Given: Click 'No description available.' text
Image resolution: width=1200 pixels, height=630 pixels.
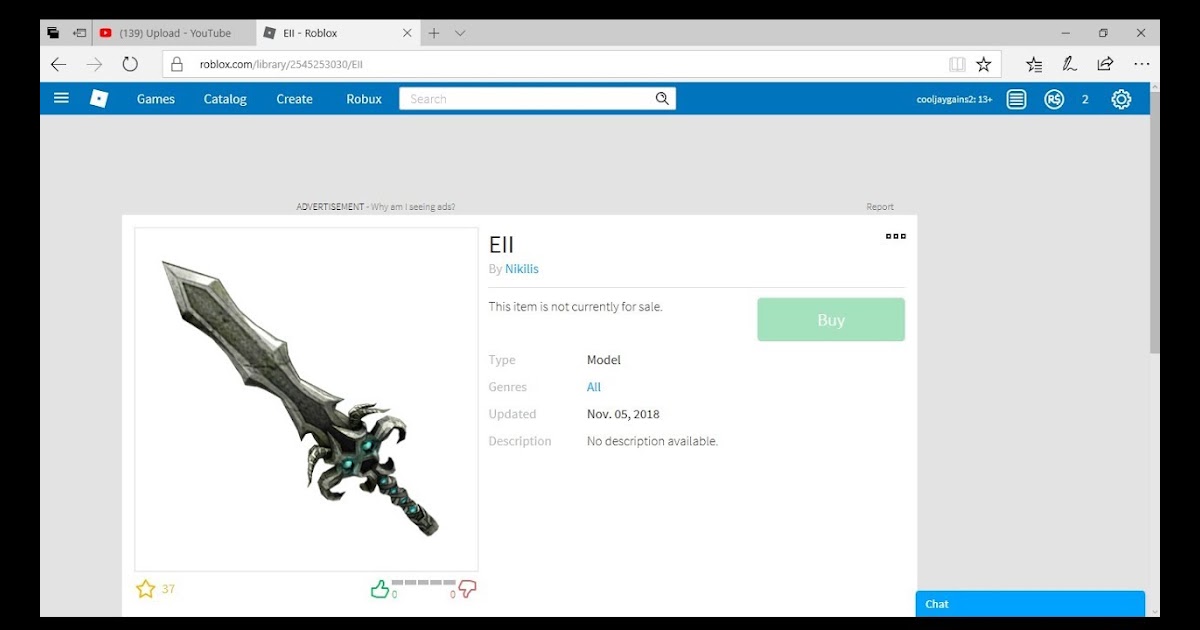Looking at the screenshot, I should pyautogui.click(x=652, y=441).
